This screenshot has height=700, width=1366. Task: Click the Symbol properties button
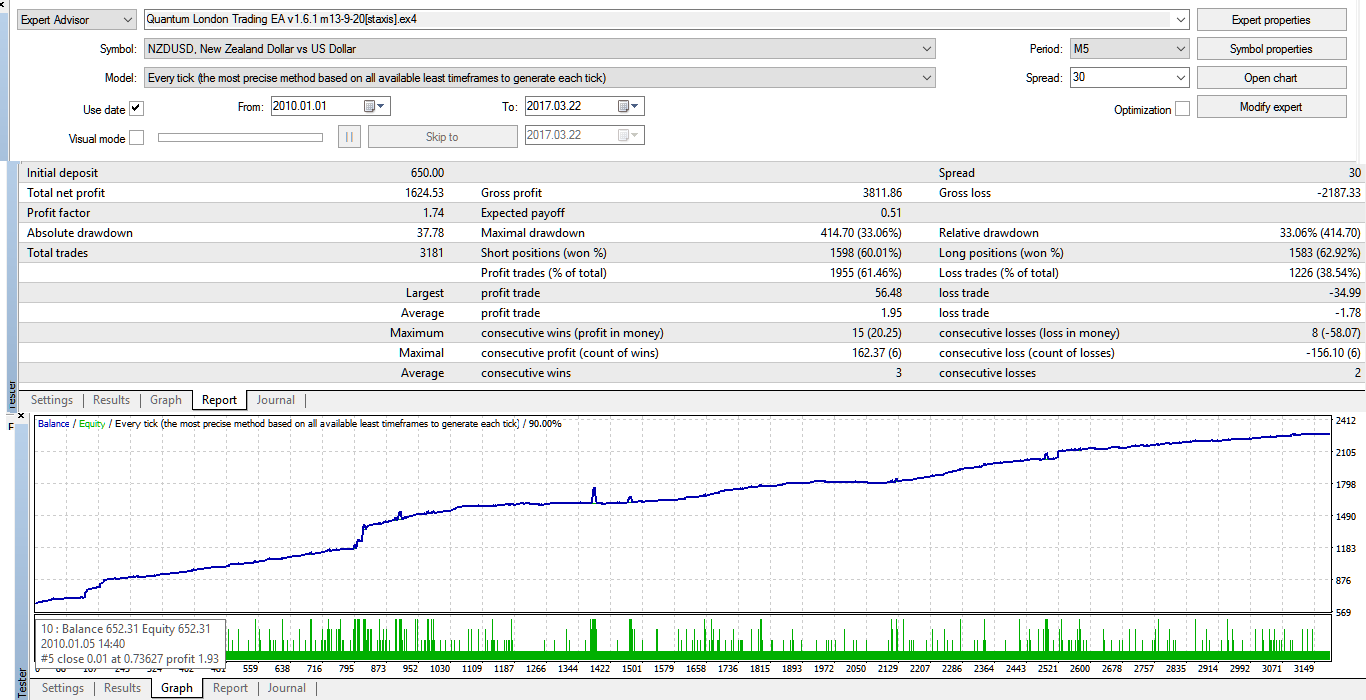tap(1271, 49)
